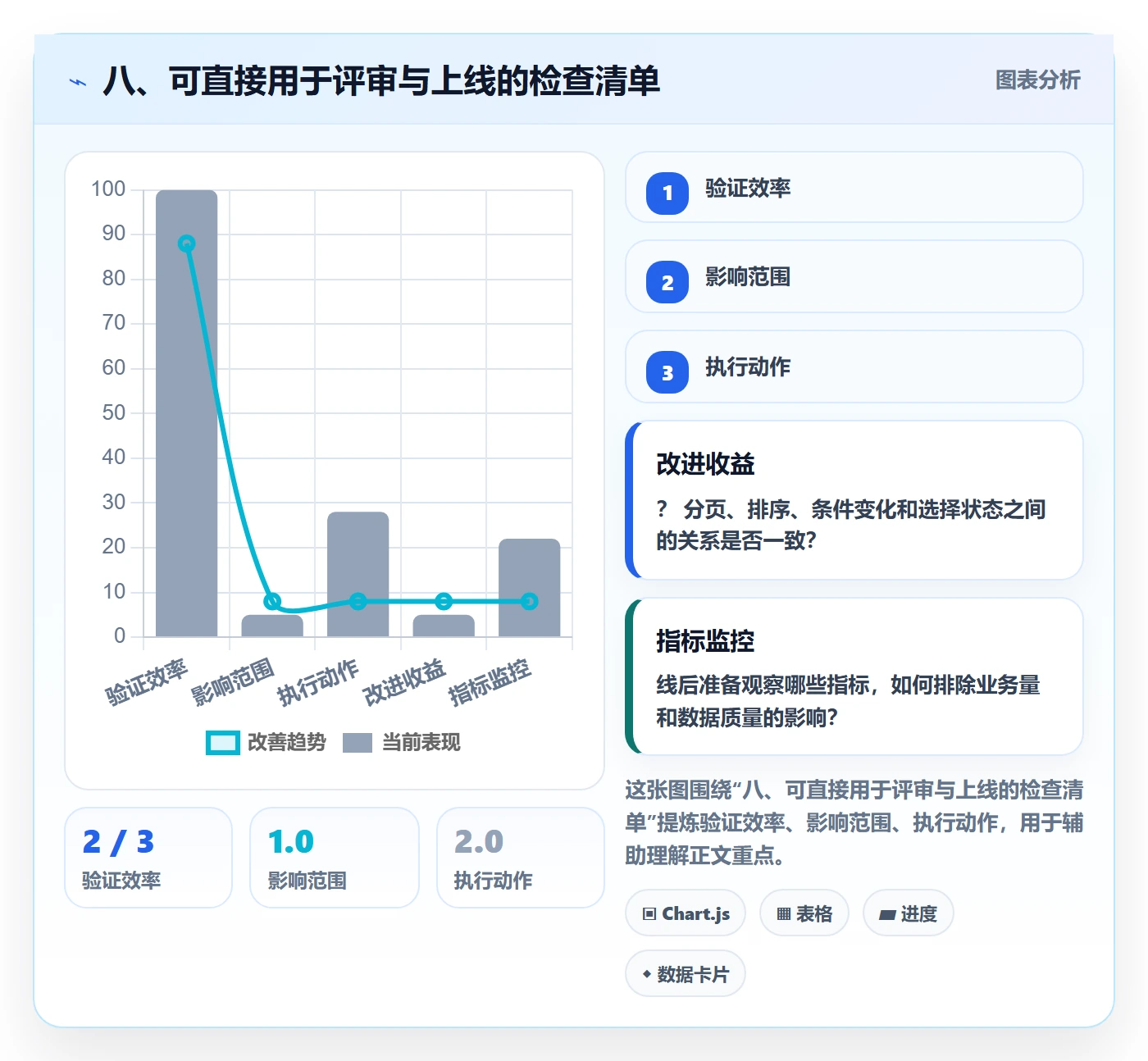The width and height of the screenshot is (1148, 1061).
Task: Click the 执行动作 bar in chart
Action: tap(358, 574)
